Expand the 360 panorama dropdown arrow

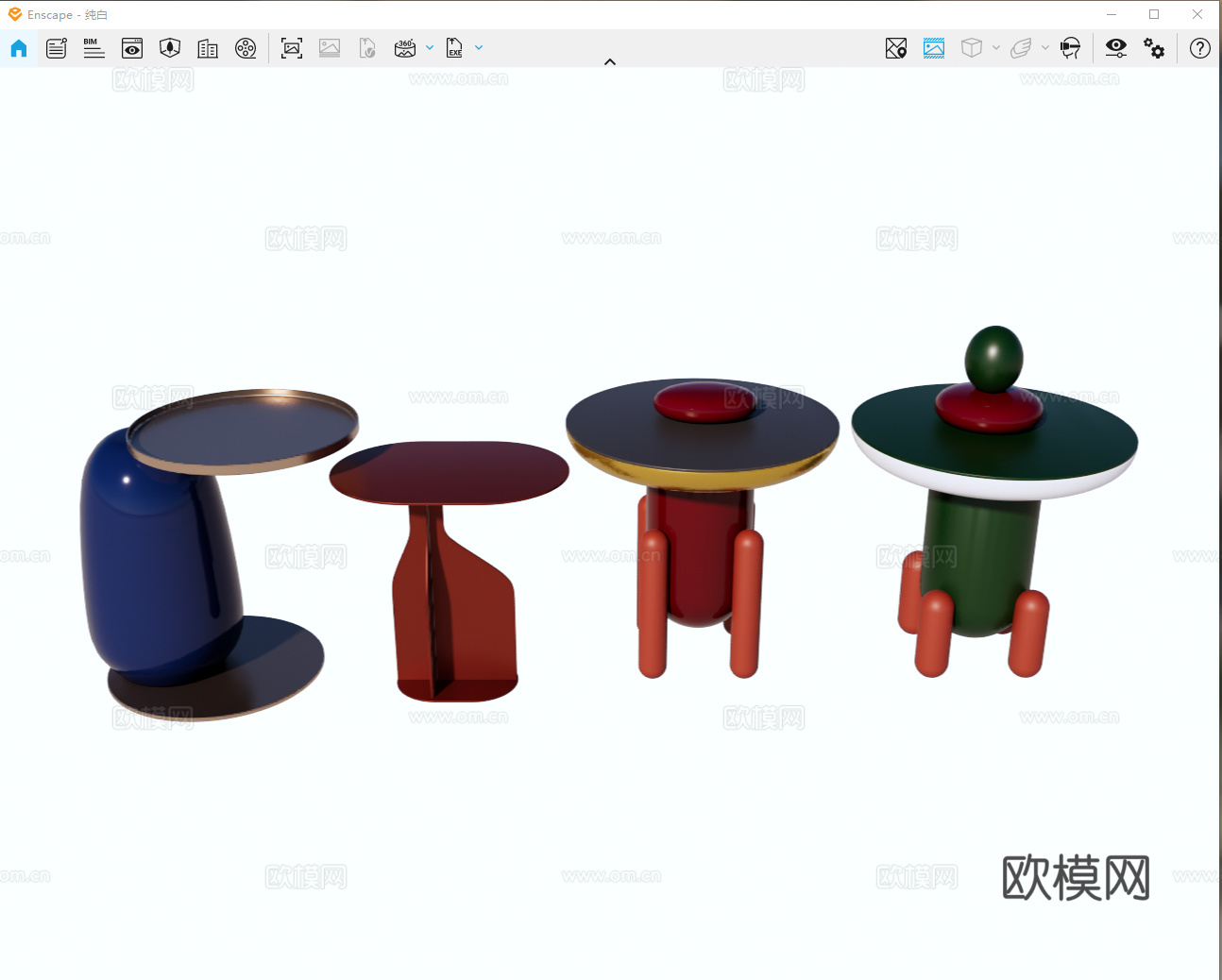pyautogui.click(x=430, y=48)
